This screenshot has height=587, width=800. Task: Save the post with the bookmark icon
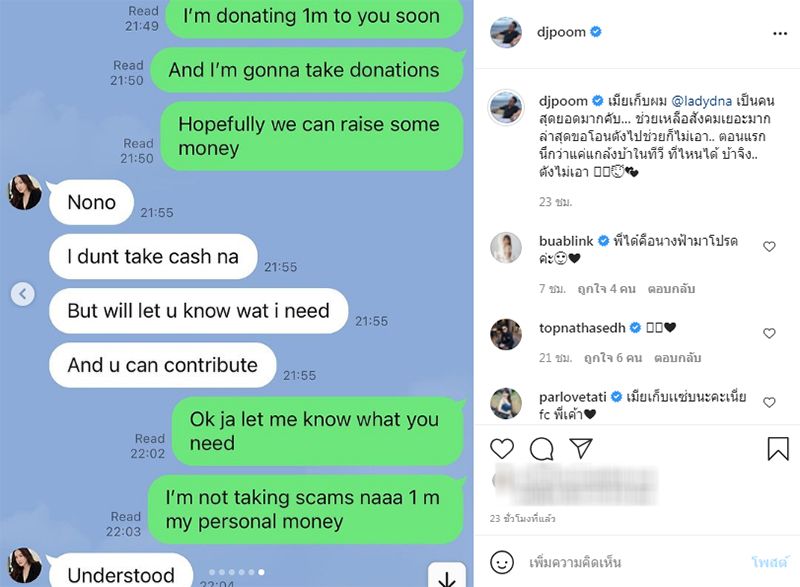(778, 449)
